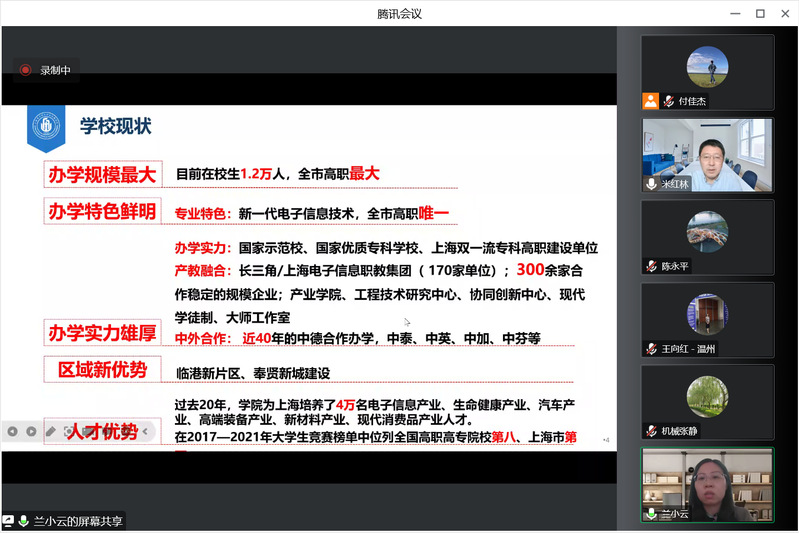Image resolution: width=799 pixels, height=533 pixels.
Task: Click the 录制中 recording status label
Action: tap(55, 70)
